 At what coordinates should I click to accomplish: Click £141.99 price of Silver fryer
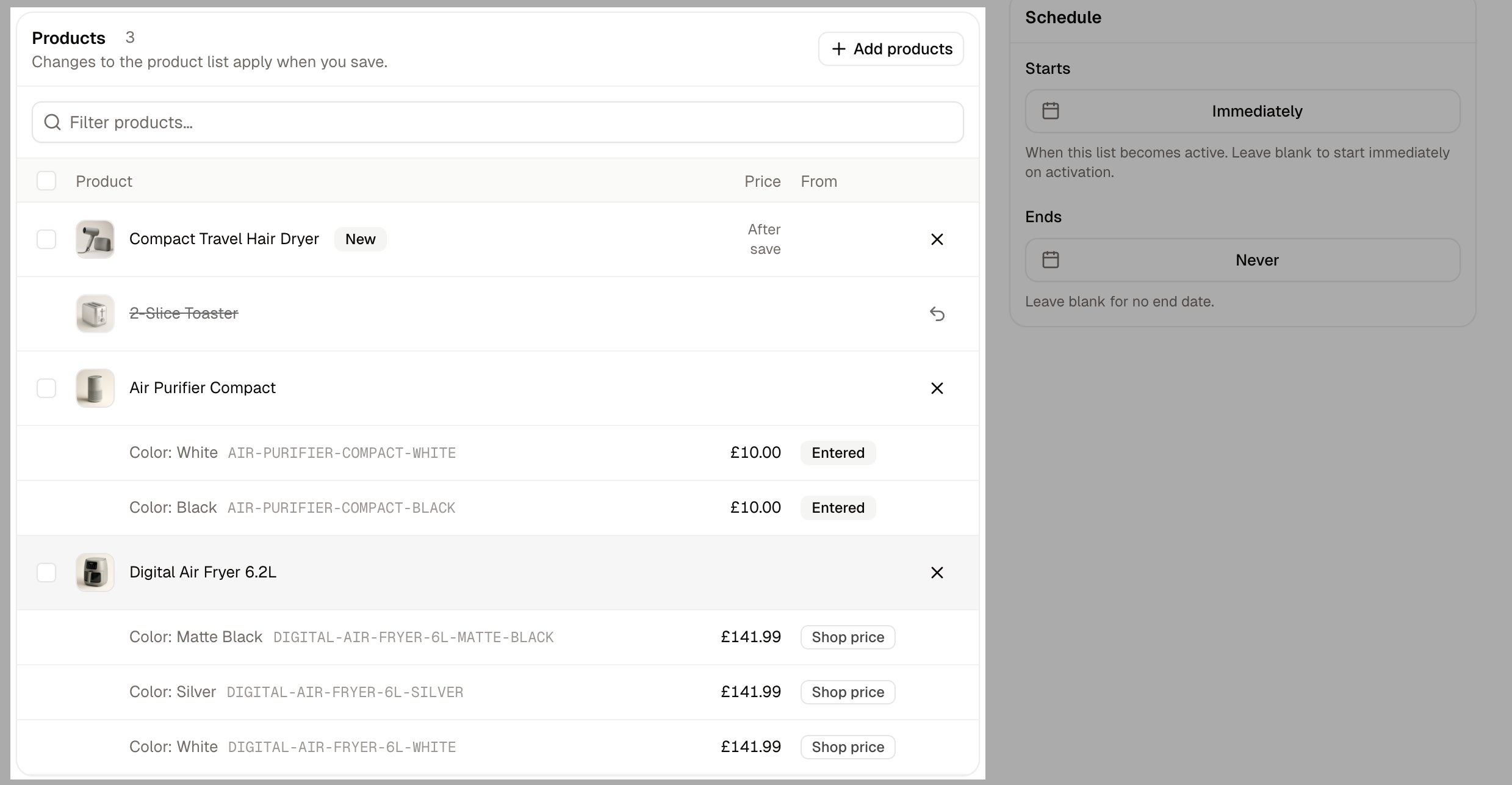point(751,692)
